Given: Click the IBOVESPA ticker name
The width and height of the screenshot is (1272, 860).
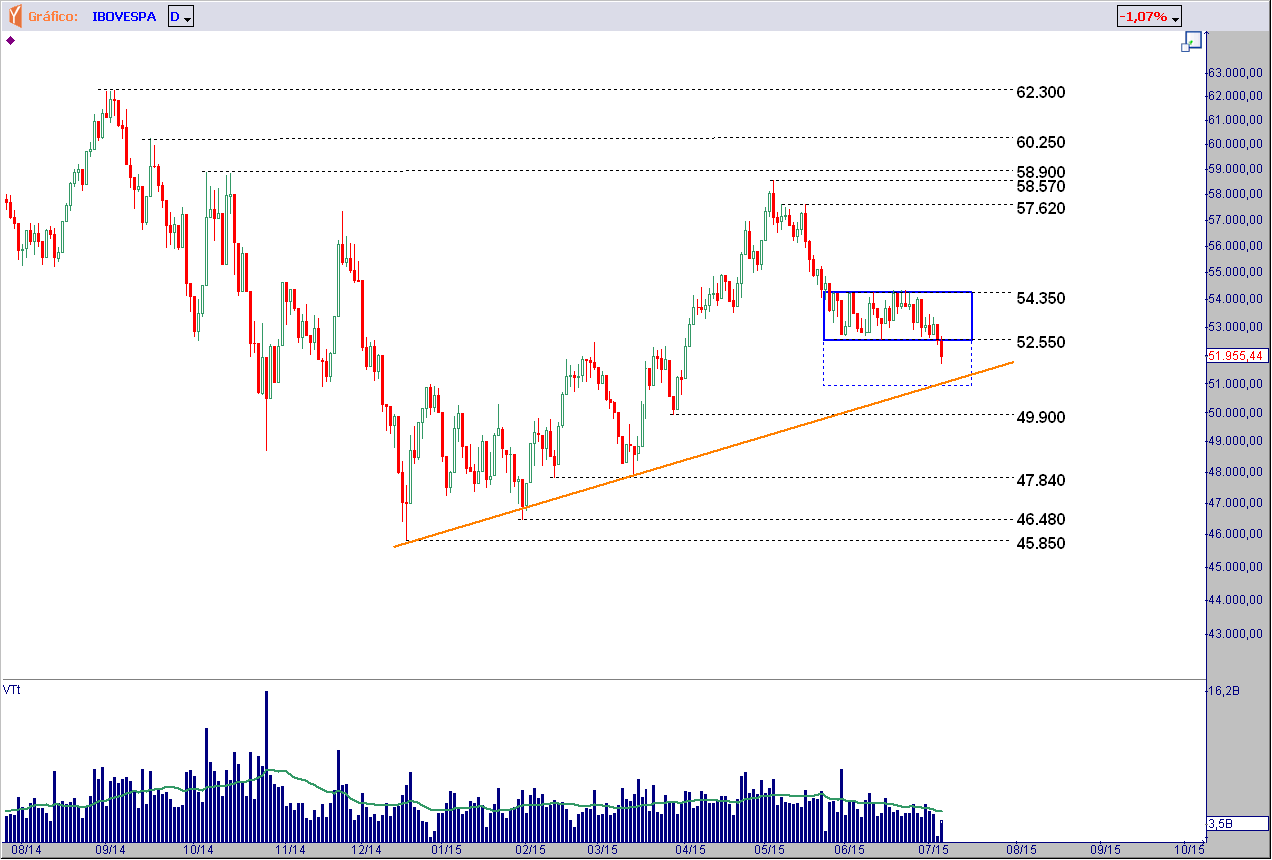Looking at the screenshot, I should [x=124, y=17].
